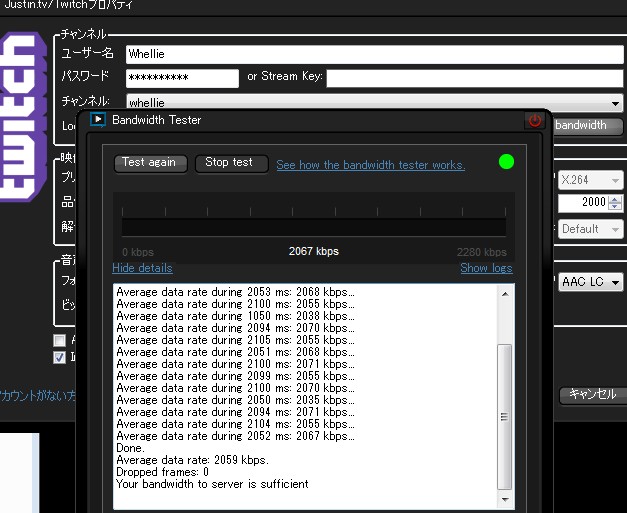Click the ユーザー名 field containing Whellie

375,54
